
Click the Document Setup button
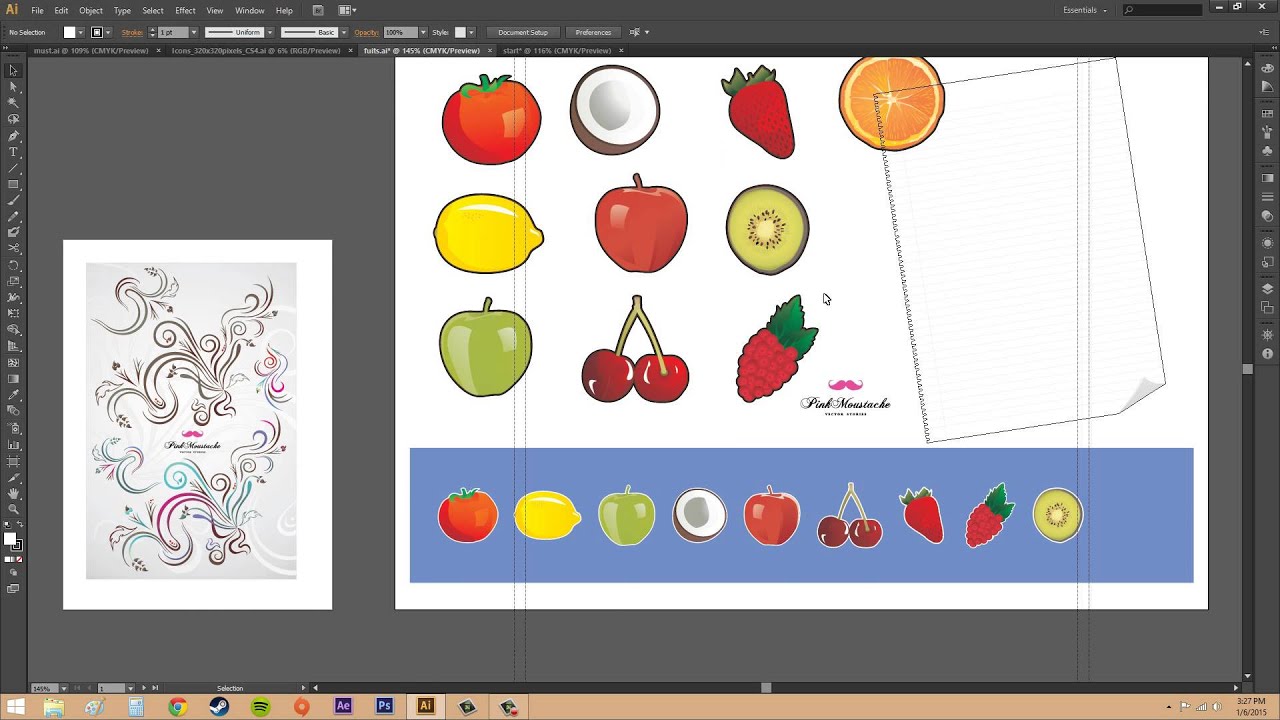[522, 32]
